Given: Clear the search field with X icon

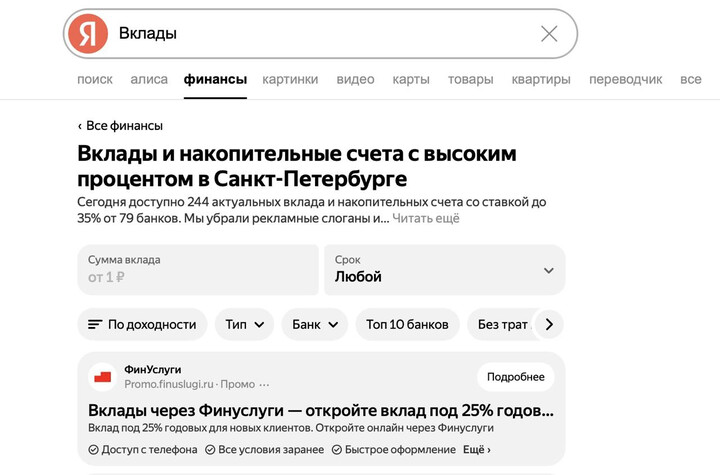Looking at the screenshot, I should pos(549,34).
